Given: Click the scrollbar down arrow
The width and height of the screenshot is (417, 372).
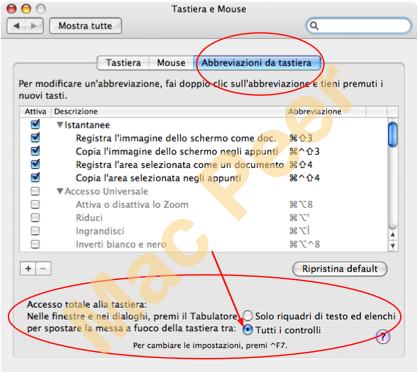Looking at the screenshot, I should (x=393, y=246).
